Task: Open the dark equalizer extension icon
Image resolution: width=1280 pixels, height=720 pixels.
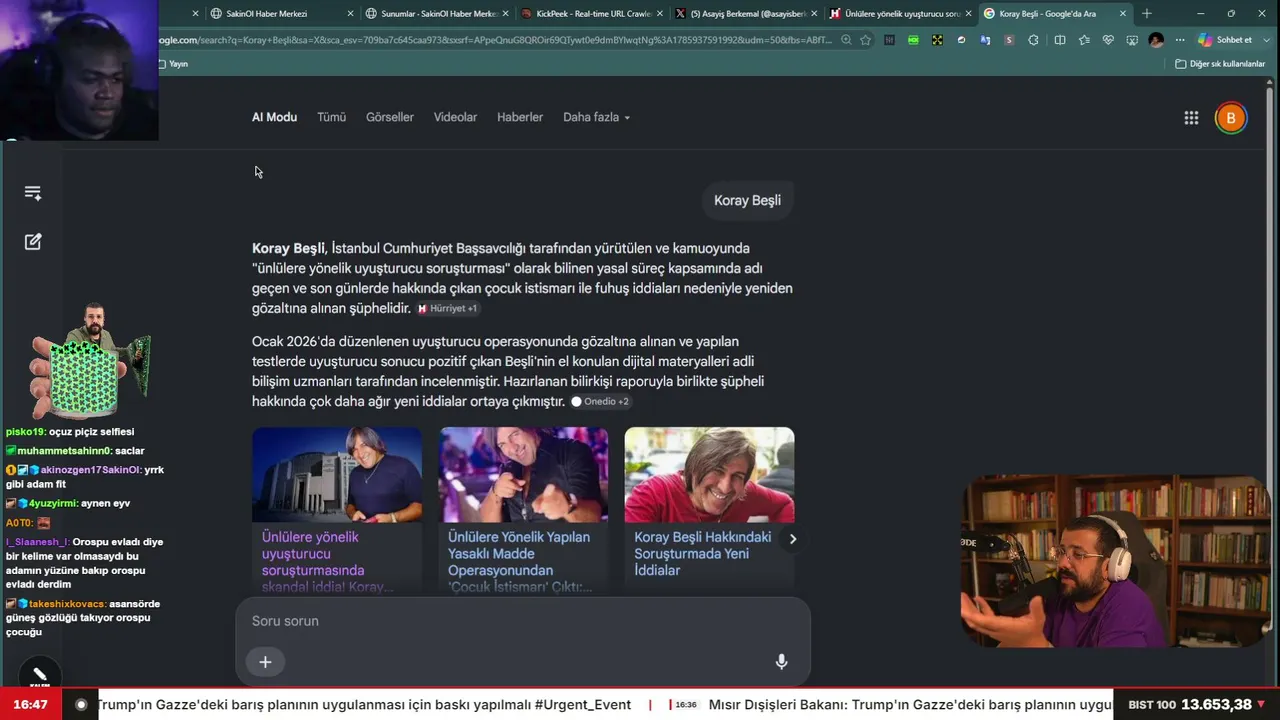Action: click(889, 40)
